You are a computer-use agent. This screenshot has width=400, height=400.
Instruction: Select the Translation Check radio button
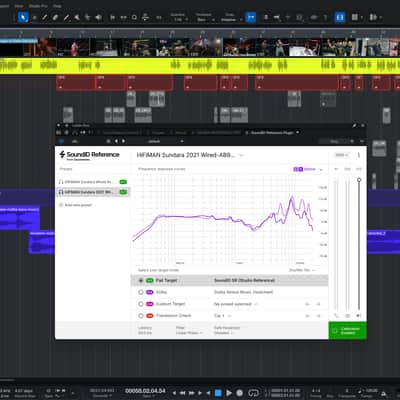click(141, 316)
